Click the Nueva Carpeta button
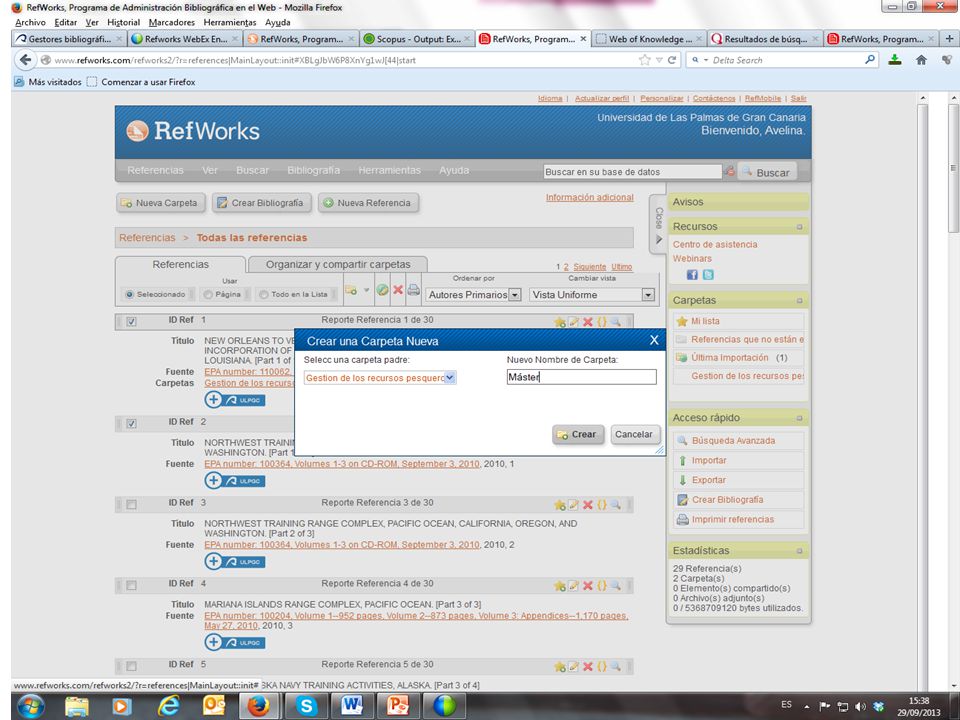This screenshot has height=720, width=960. click(x=160, y=203)
